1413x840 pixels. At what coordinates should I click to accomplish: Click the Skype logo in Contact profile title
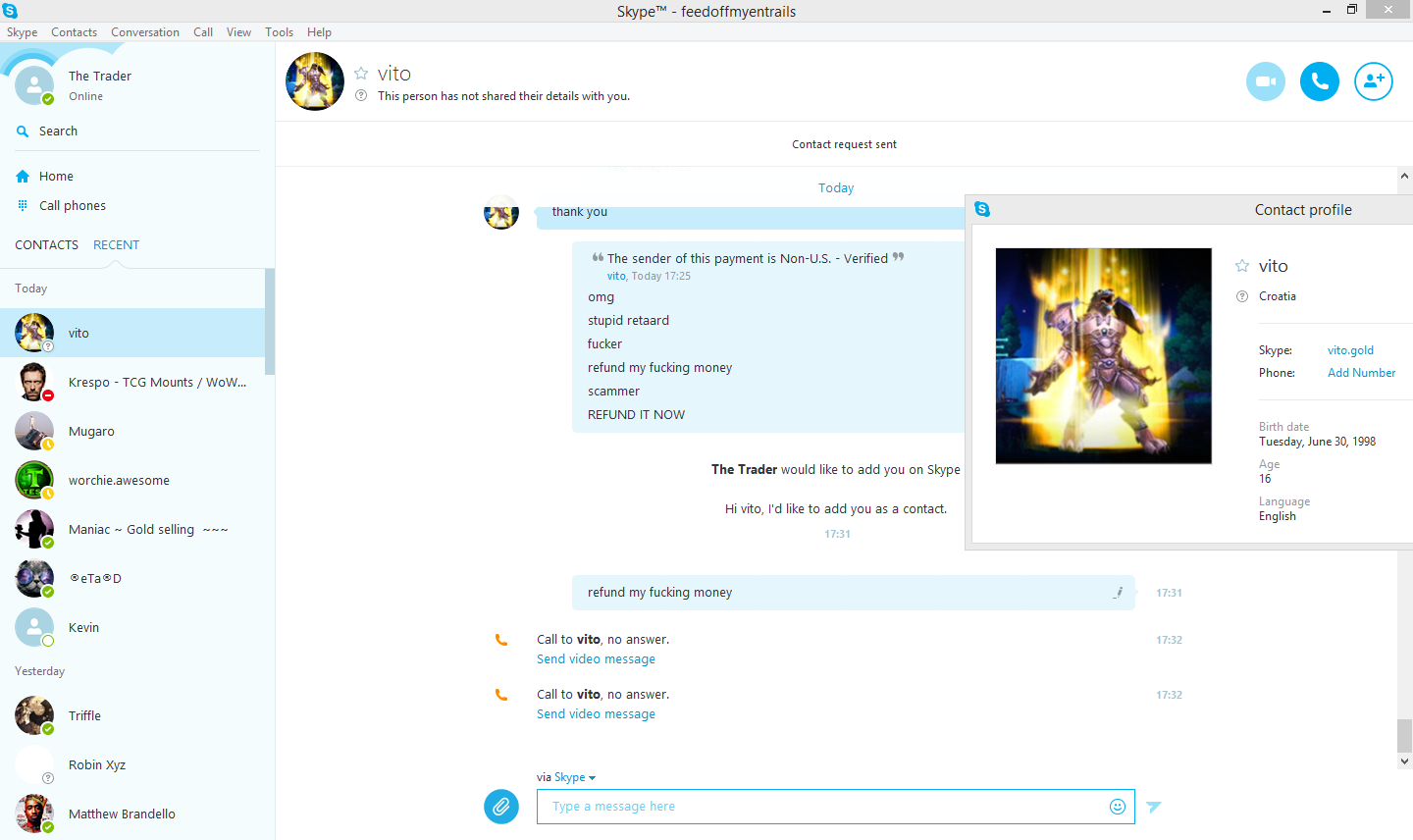tap(982, 209)
